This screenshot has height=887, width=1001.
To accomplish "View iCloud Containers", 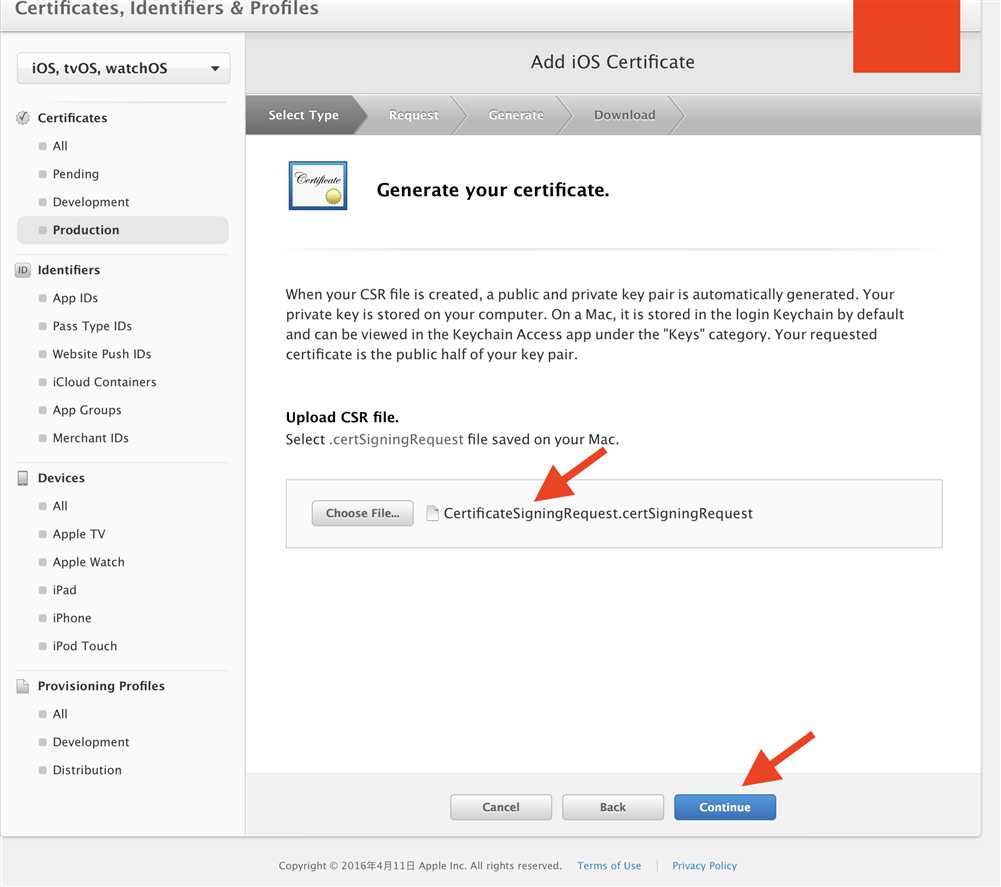I will pos(104,383).
